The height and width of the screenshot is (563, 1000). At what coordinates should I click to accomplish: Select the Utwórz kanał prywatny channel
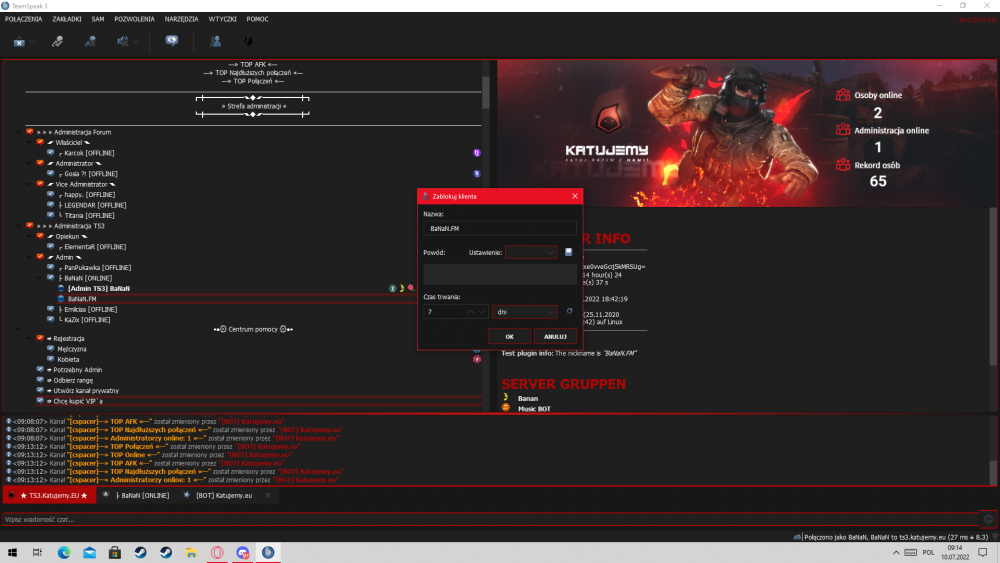click(85, 390)
